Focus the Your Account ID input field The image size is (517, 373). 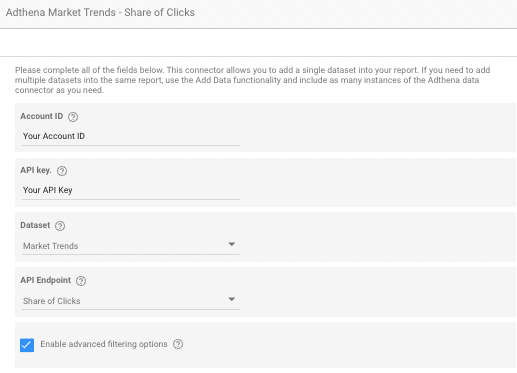[131, 136]
